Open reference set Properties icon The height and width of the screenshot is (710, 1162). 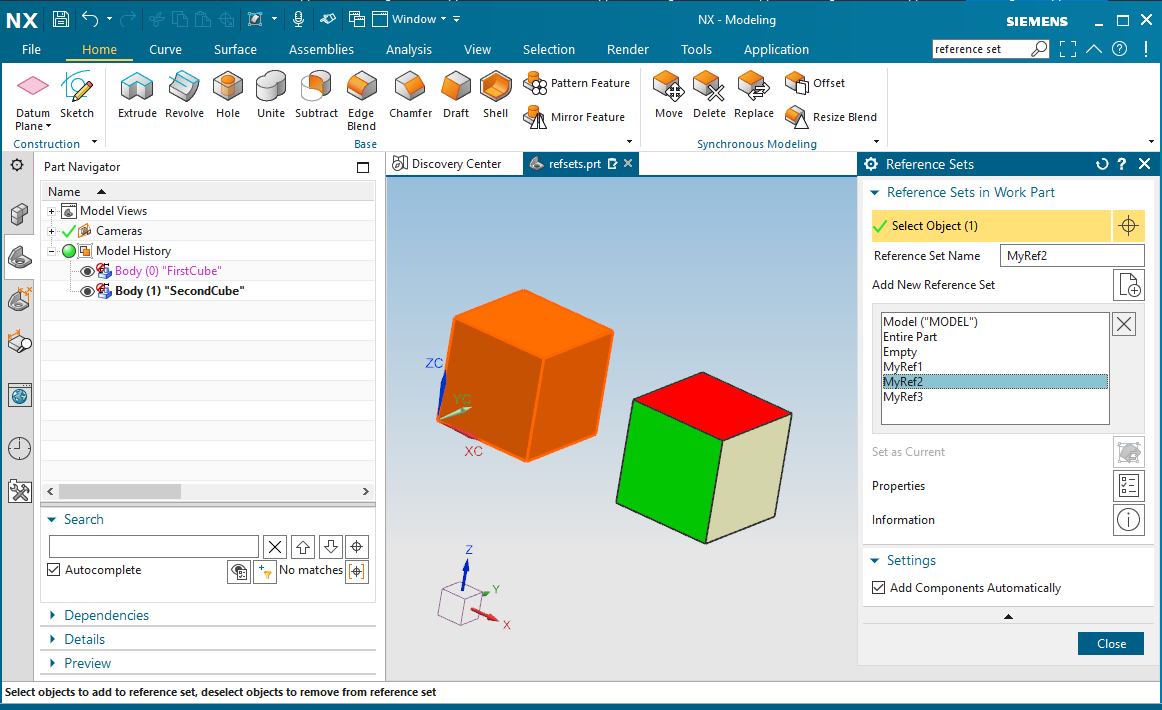[1129, 486]
